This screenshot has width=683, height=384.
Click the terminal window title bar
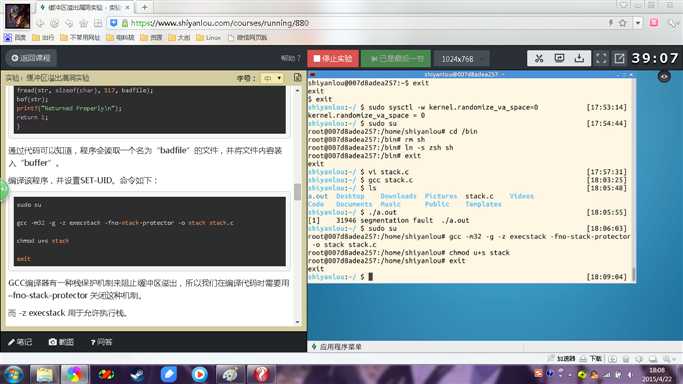[x=470, y=74]
